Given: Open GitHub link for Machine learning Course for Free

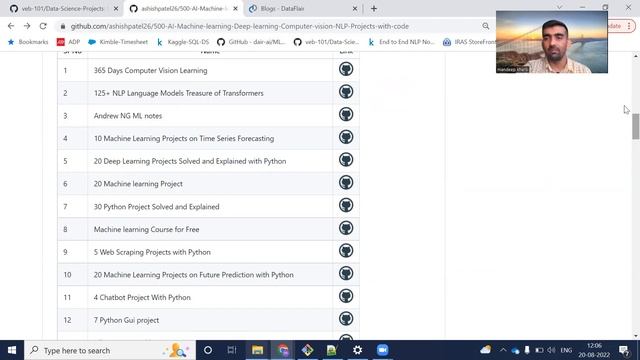Looking at the screenshot, I should [x=346, y=228].
